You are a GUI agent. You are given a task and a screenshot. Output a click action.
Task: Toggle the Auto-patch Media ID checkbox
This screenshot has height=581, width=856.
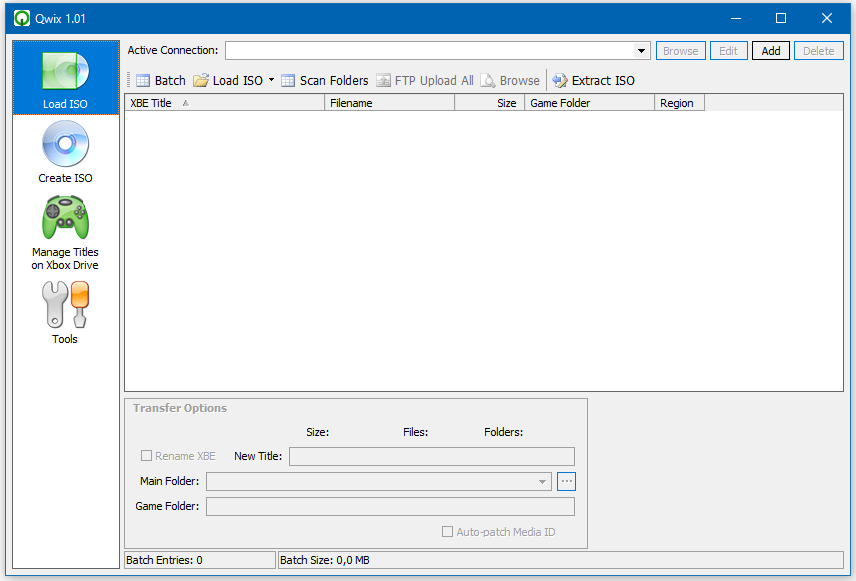pos(447,531)
